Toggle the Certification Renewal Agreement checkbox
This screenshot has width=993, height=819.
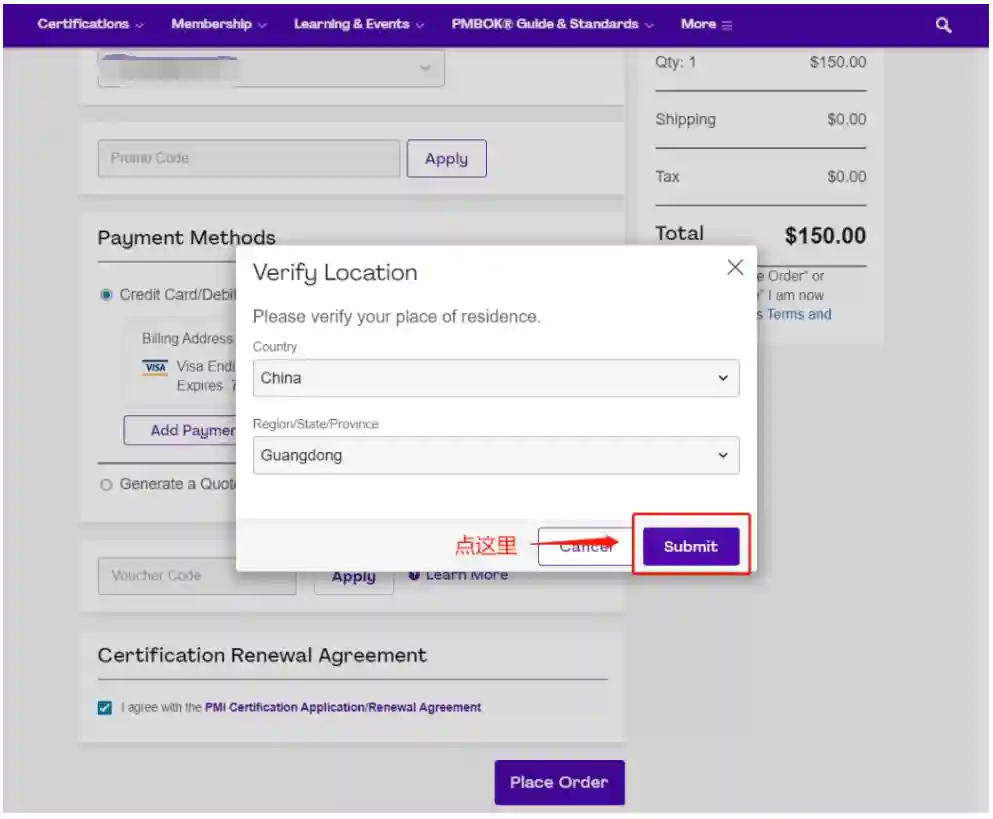pos(105,708)
